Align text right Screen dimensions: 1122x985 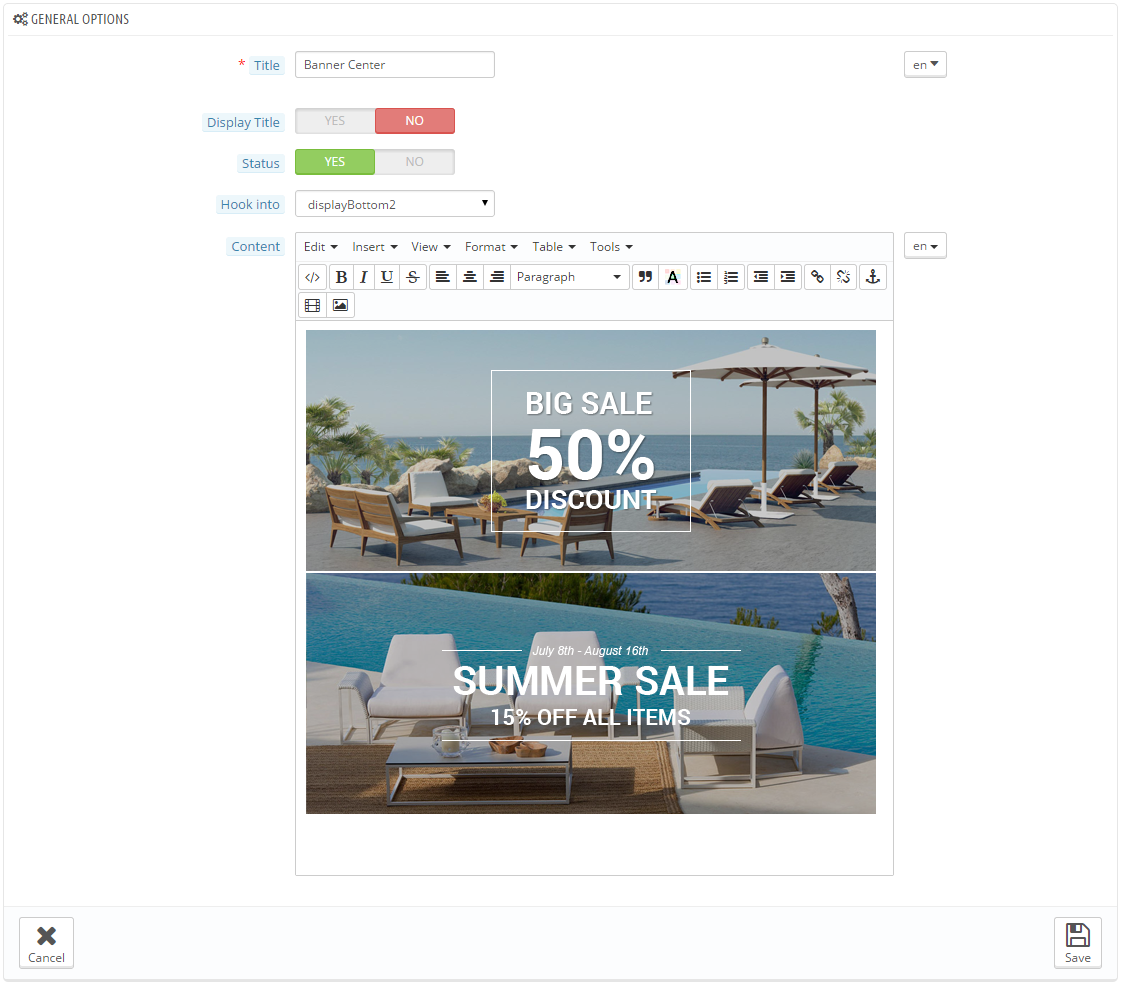497,278
